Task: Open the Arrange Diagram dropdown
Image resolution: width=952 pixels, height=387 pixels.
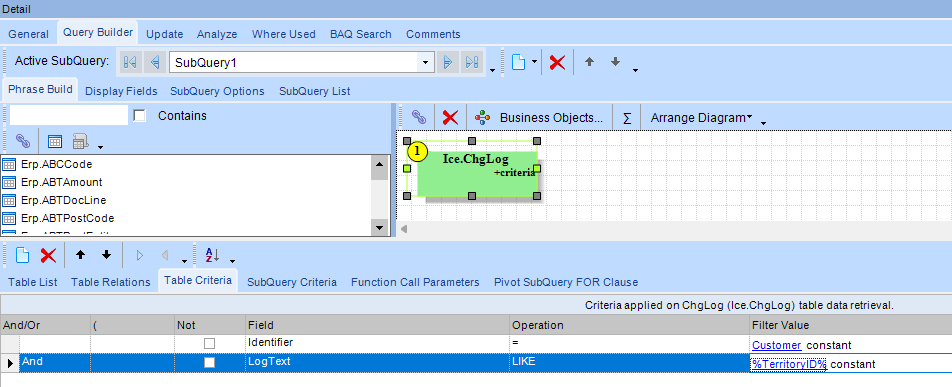Action: [x=701, y=117]
